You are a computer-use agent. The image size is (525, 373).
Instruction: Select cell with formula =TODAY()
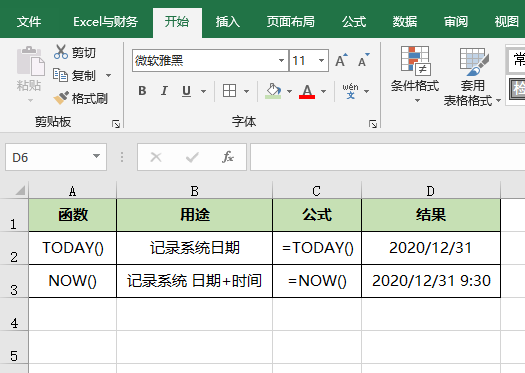(317, 248)
